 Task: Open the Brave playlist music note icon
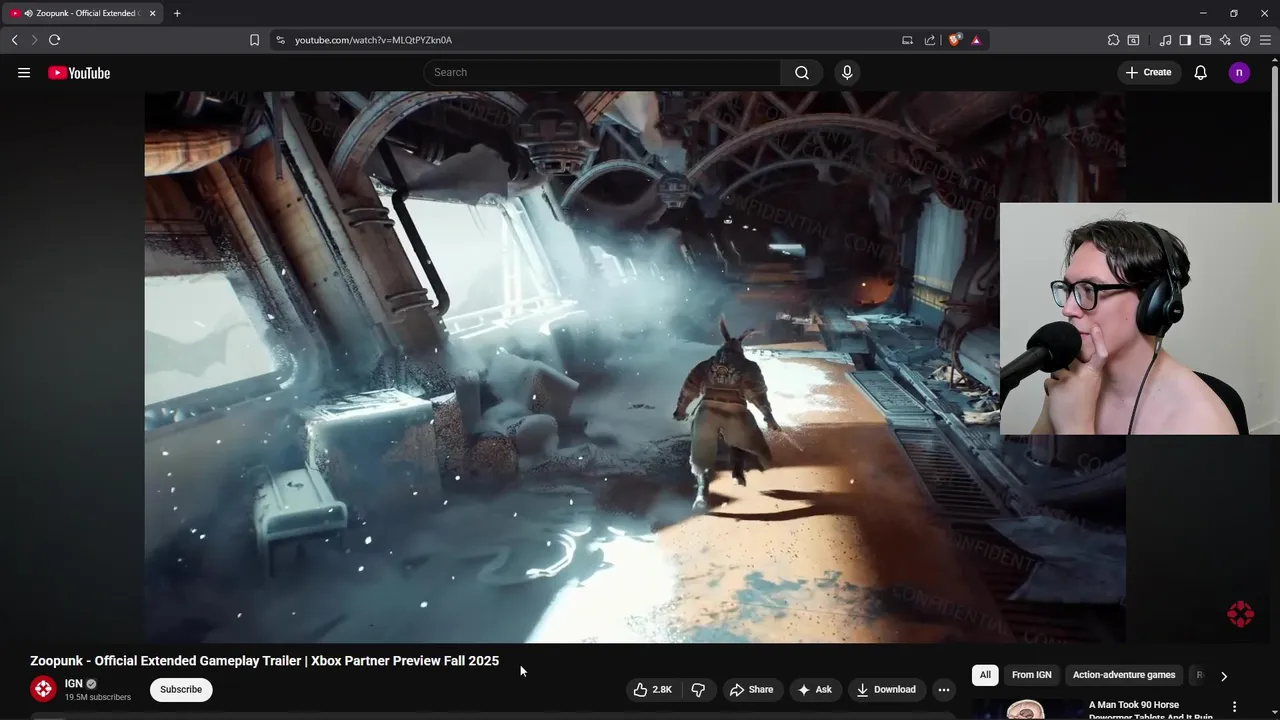click(1165, 40)
